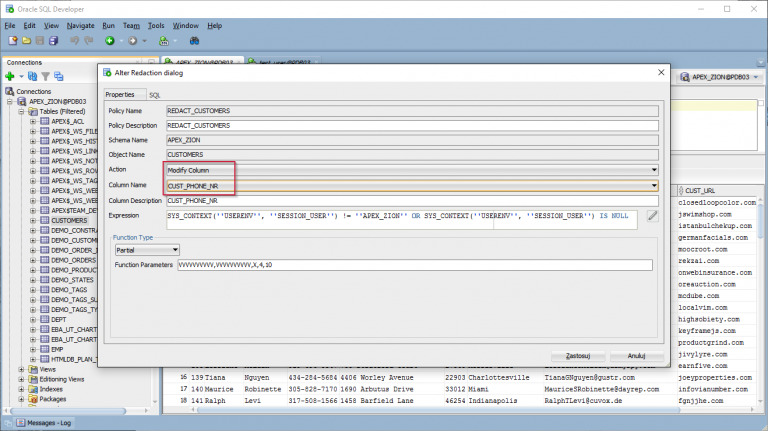Click the New file toolbar icon

tap(11, 40)
